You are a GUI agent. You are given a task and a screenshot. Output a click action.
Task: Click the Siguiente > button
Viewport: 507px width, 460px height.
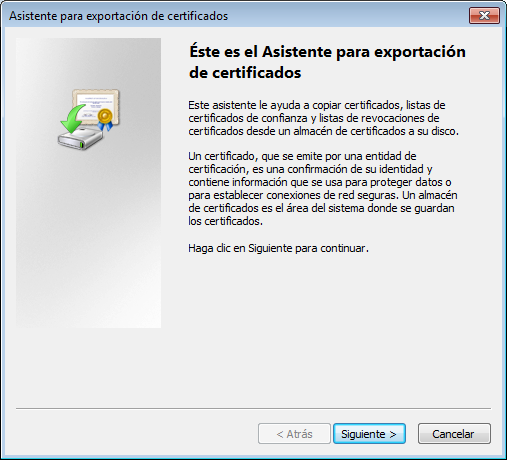click(x=369, y=434)
